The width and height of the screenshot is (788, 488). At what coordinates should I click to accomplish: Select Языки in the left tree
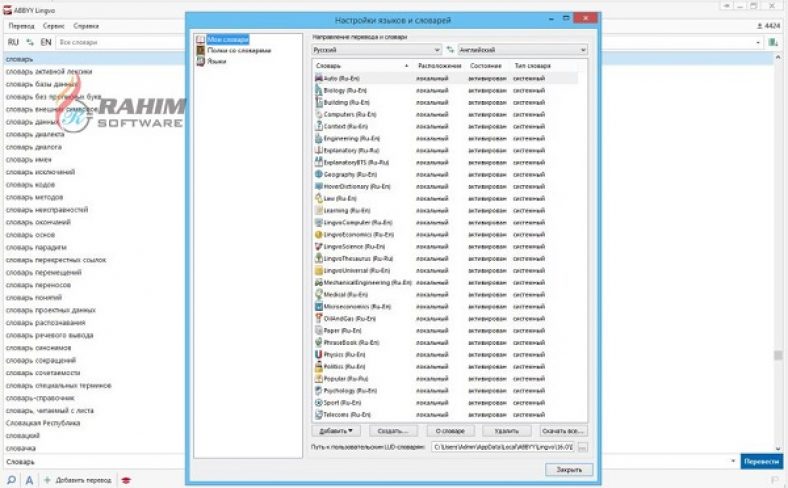click(217, 61)
